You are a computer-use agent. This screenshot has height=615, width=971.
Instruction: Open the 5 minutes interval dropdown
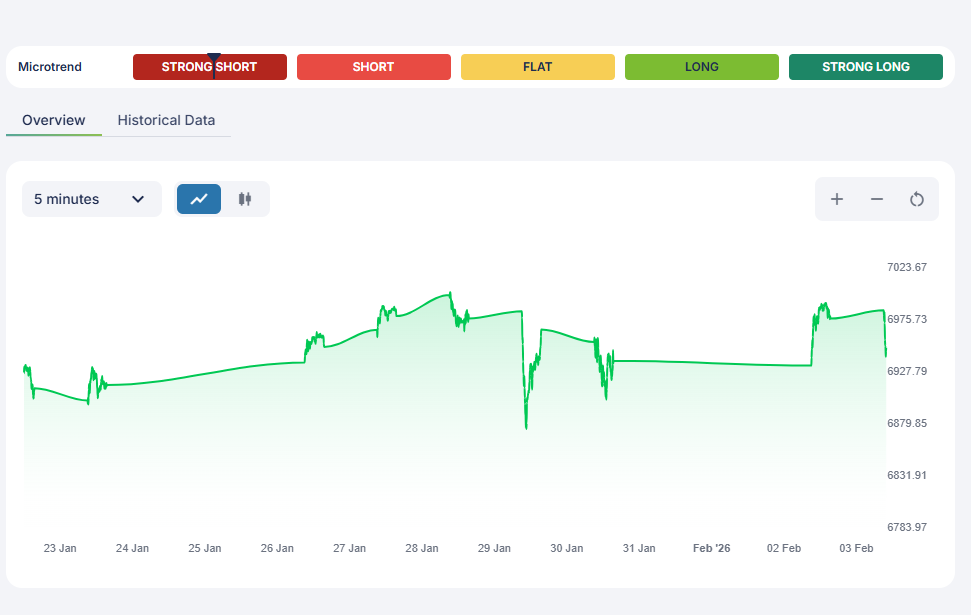tap(91, 199)
